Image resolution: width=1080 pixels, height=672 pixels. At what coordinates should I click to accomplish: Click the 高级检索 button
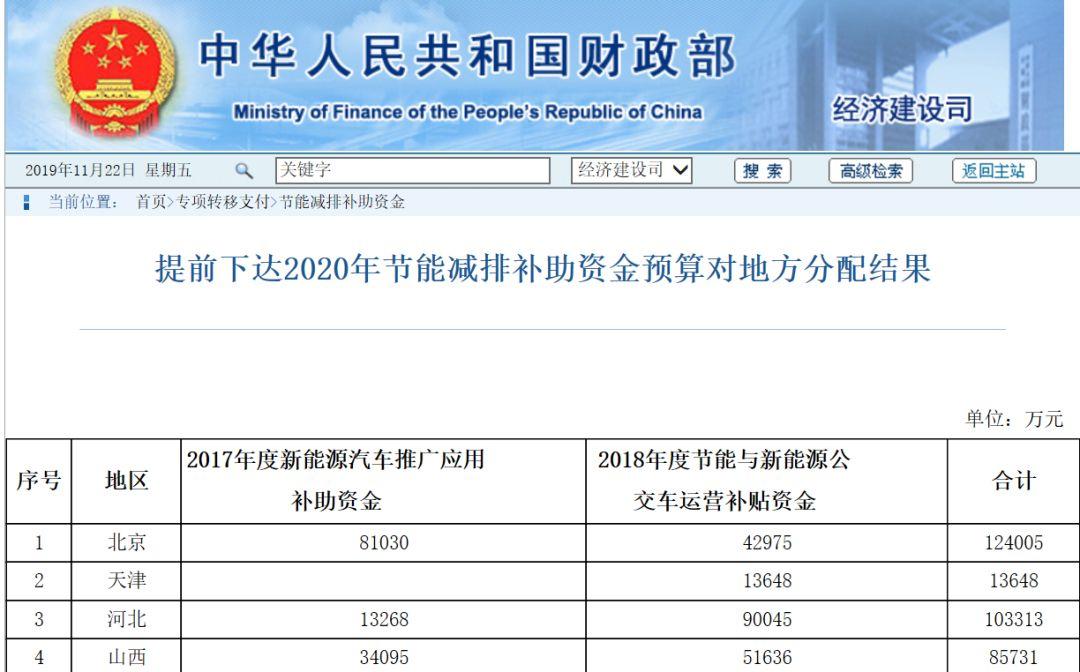coord(871,171)
